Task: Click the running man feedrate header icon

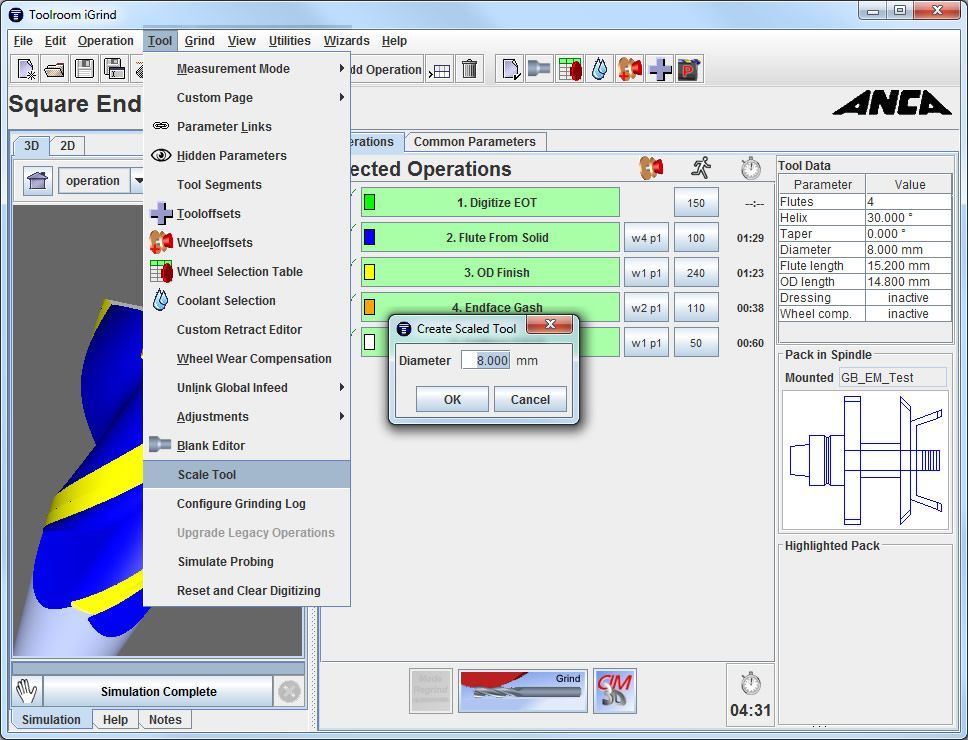Action: pos(701,168)
